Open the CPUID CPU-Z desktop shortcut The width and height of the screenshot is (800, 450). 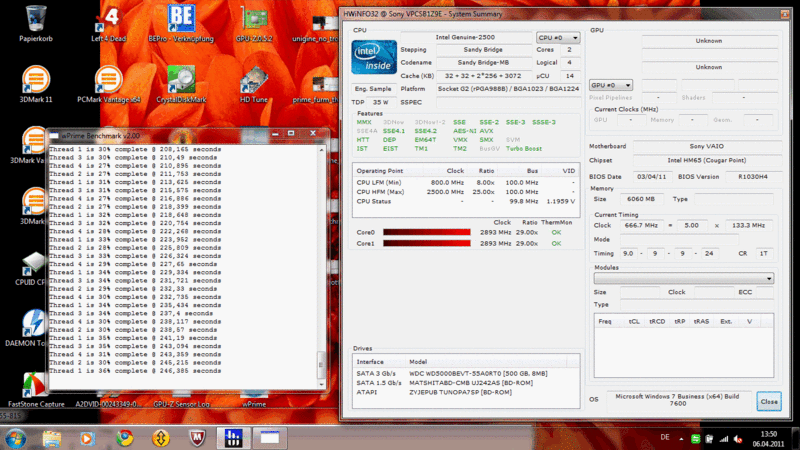pyautogui.click(x=31, y=268)
